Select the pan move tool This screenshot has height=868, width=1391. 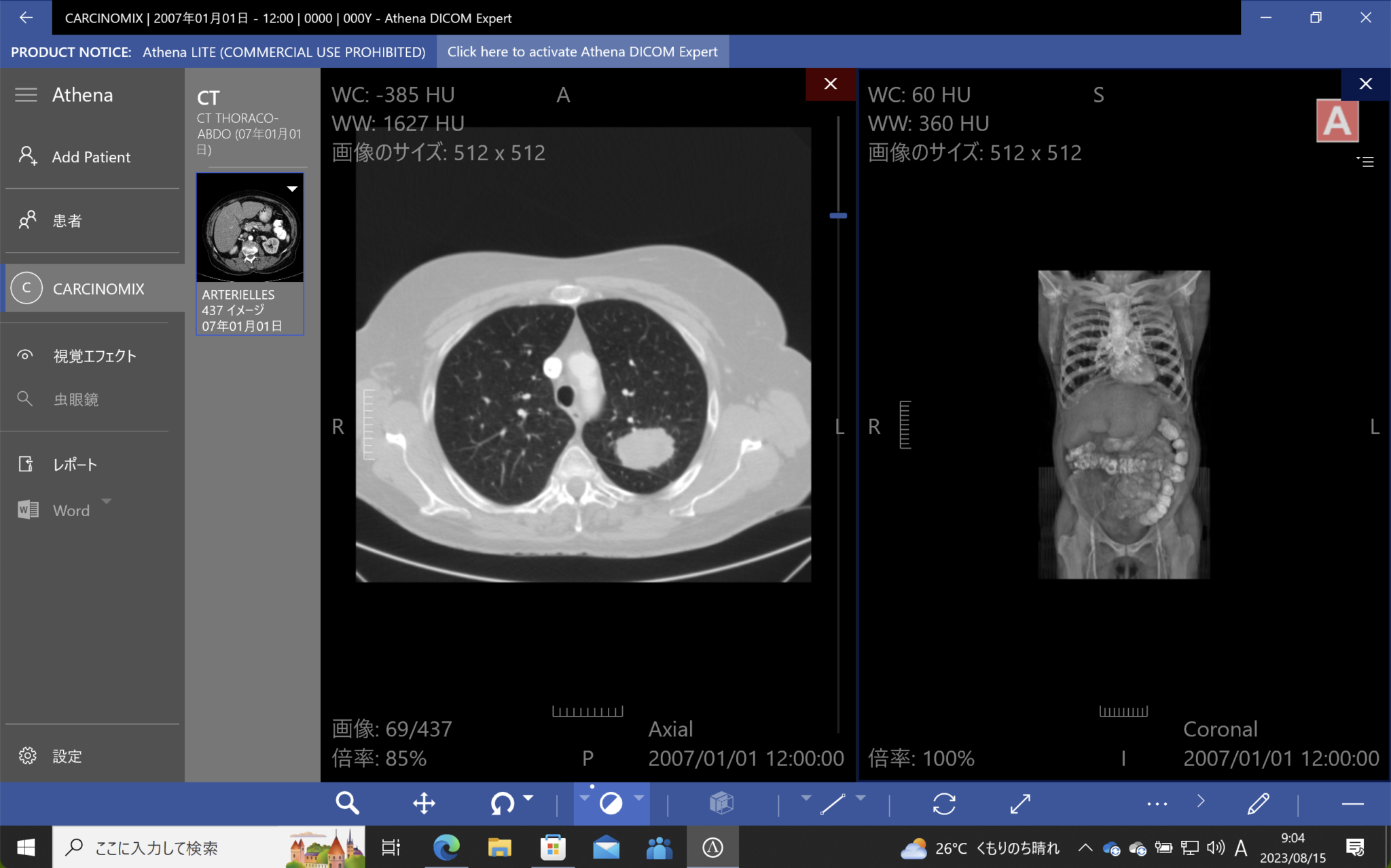[424, 803]
